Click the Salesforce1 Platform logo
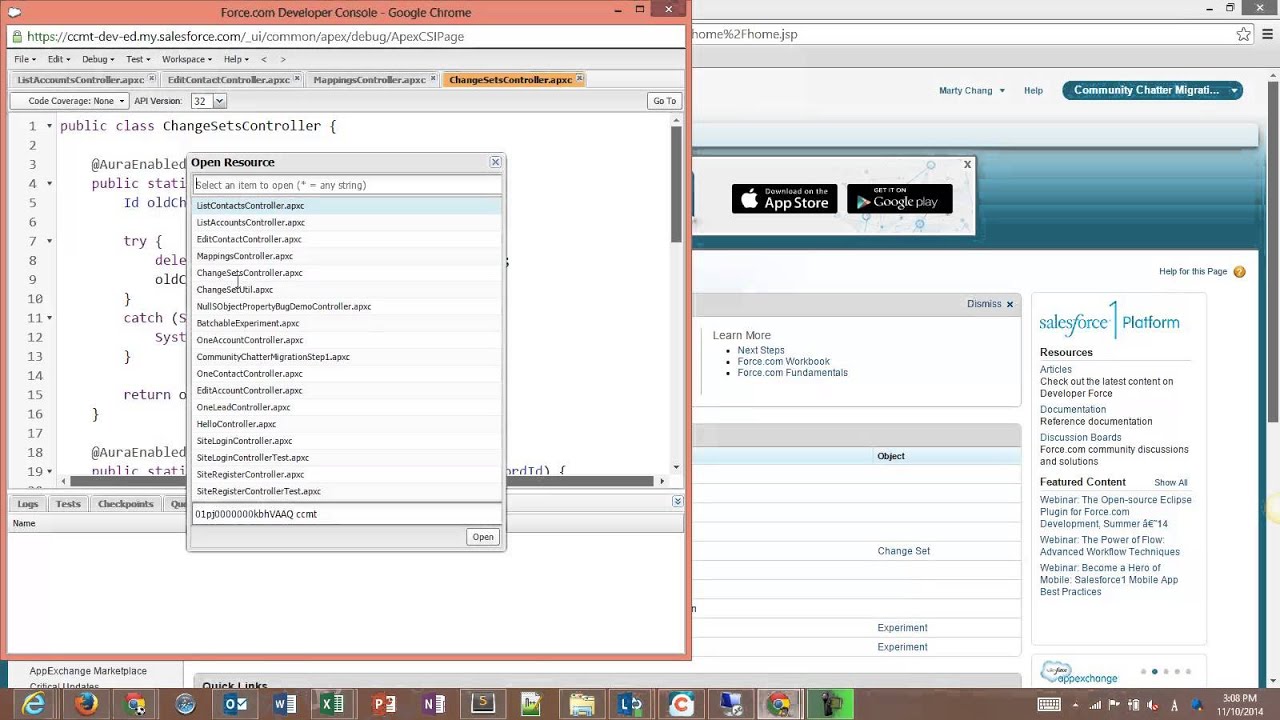The height and width of the screenshot is (720, 1280). (x=1109, y=321)
